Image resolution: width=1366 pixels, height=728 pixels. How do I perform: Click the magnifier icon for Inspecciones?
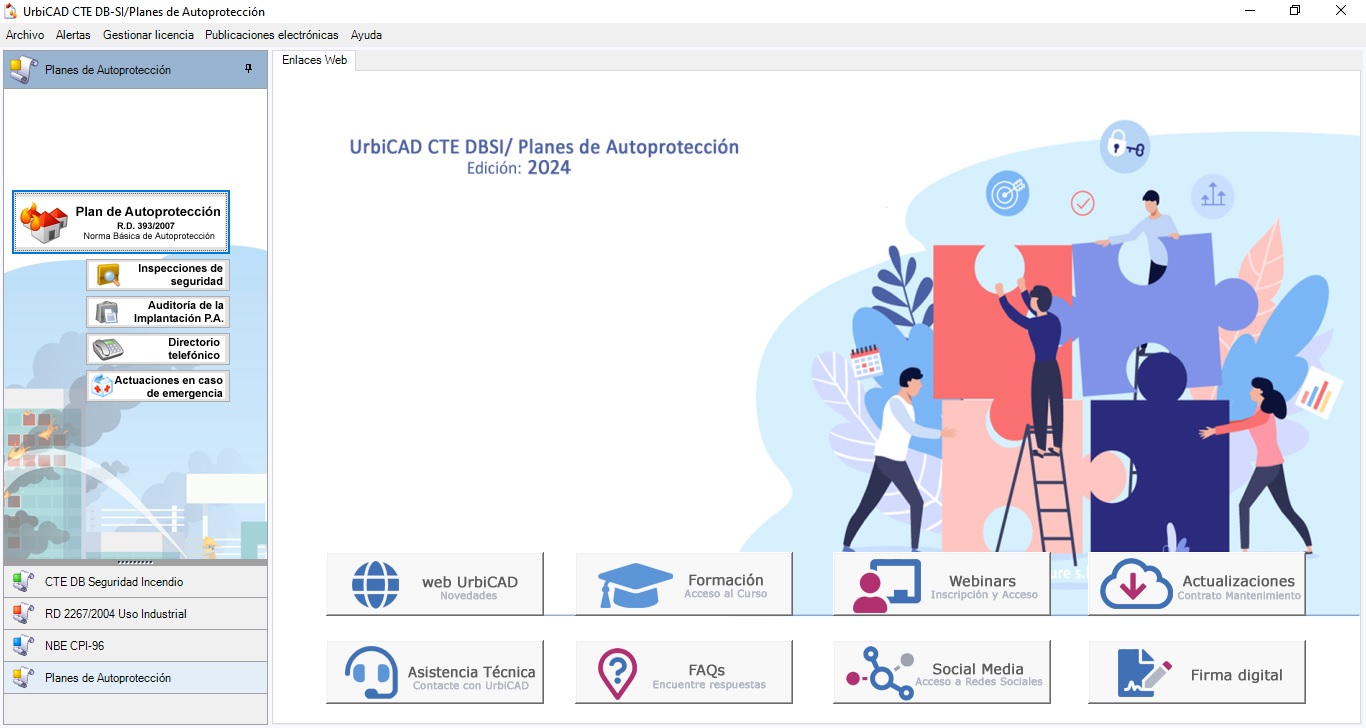(107, 275)
